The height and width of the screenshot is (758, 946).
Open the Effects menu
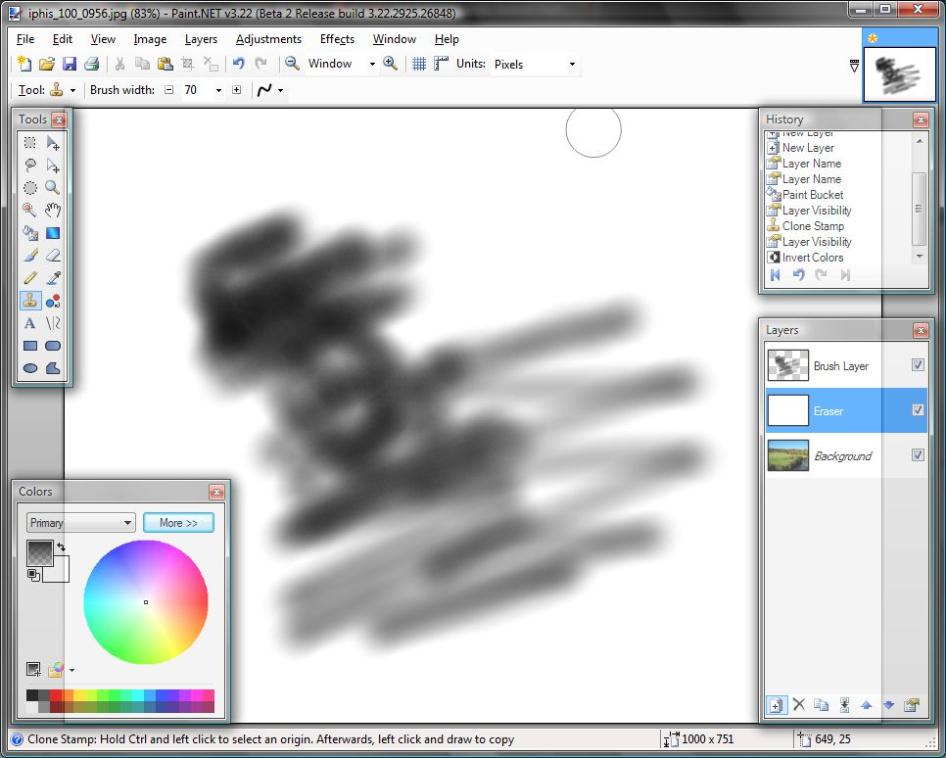point(337,39)
